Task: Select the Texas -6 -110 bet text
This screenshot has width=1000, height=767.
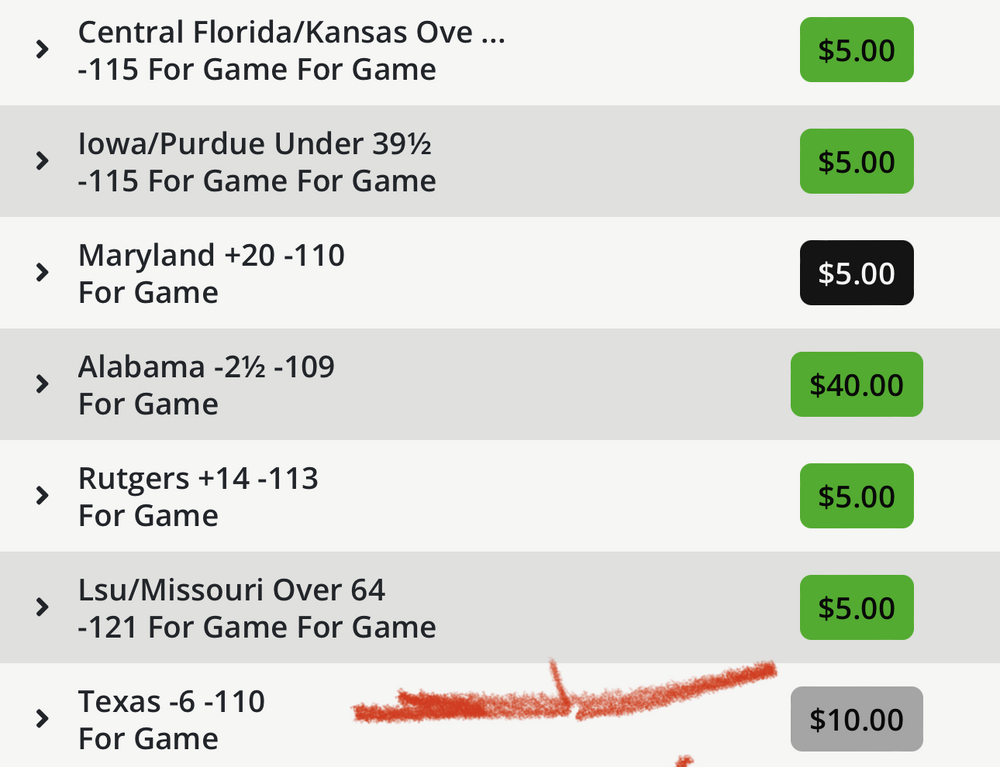Action: pyautogui.click(x=171, y=701)
